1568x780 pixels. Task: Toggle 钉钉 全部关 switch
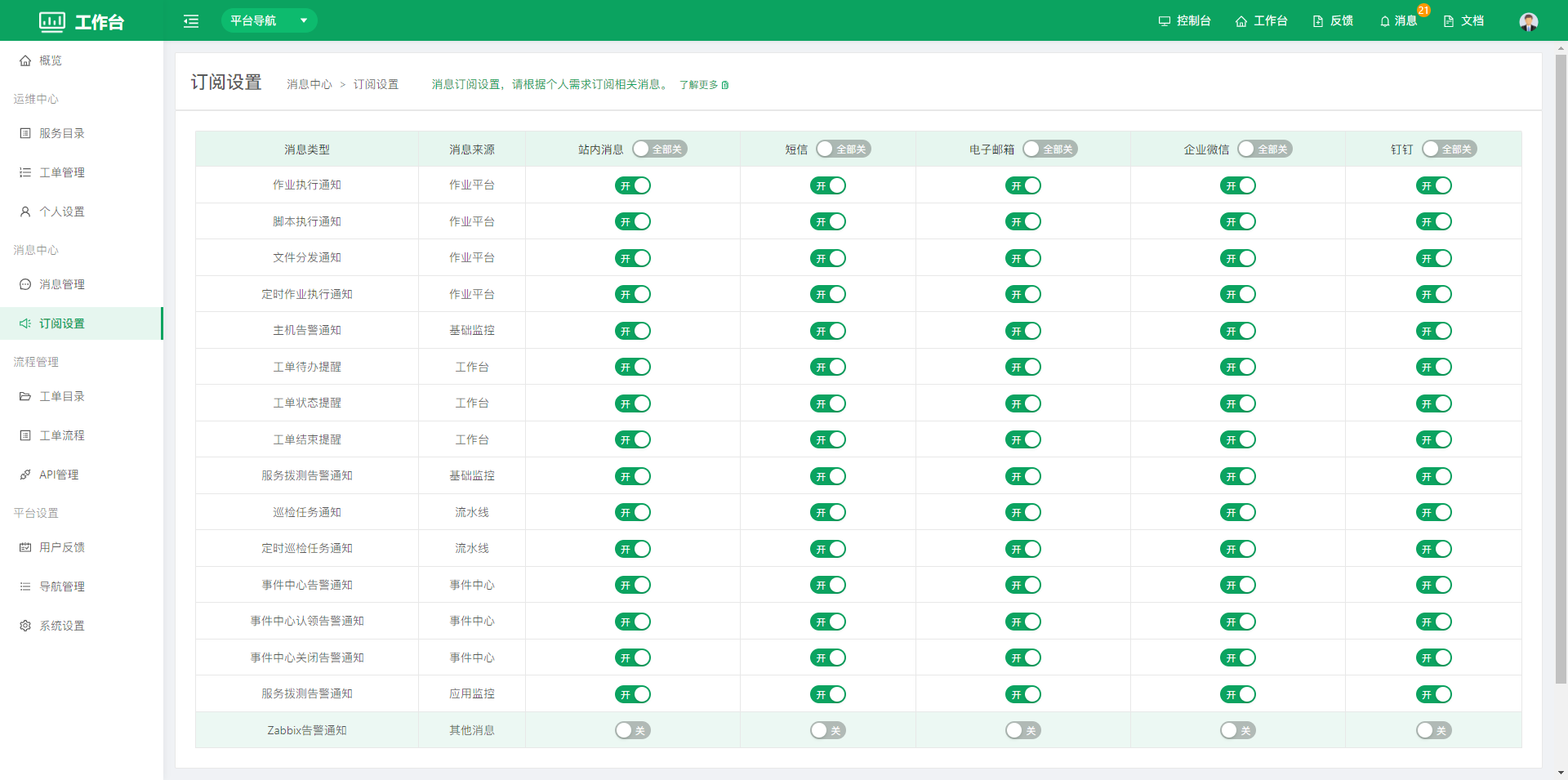[1450, 149]
